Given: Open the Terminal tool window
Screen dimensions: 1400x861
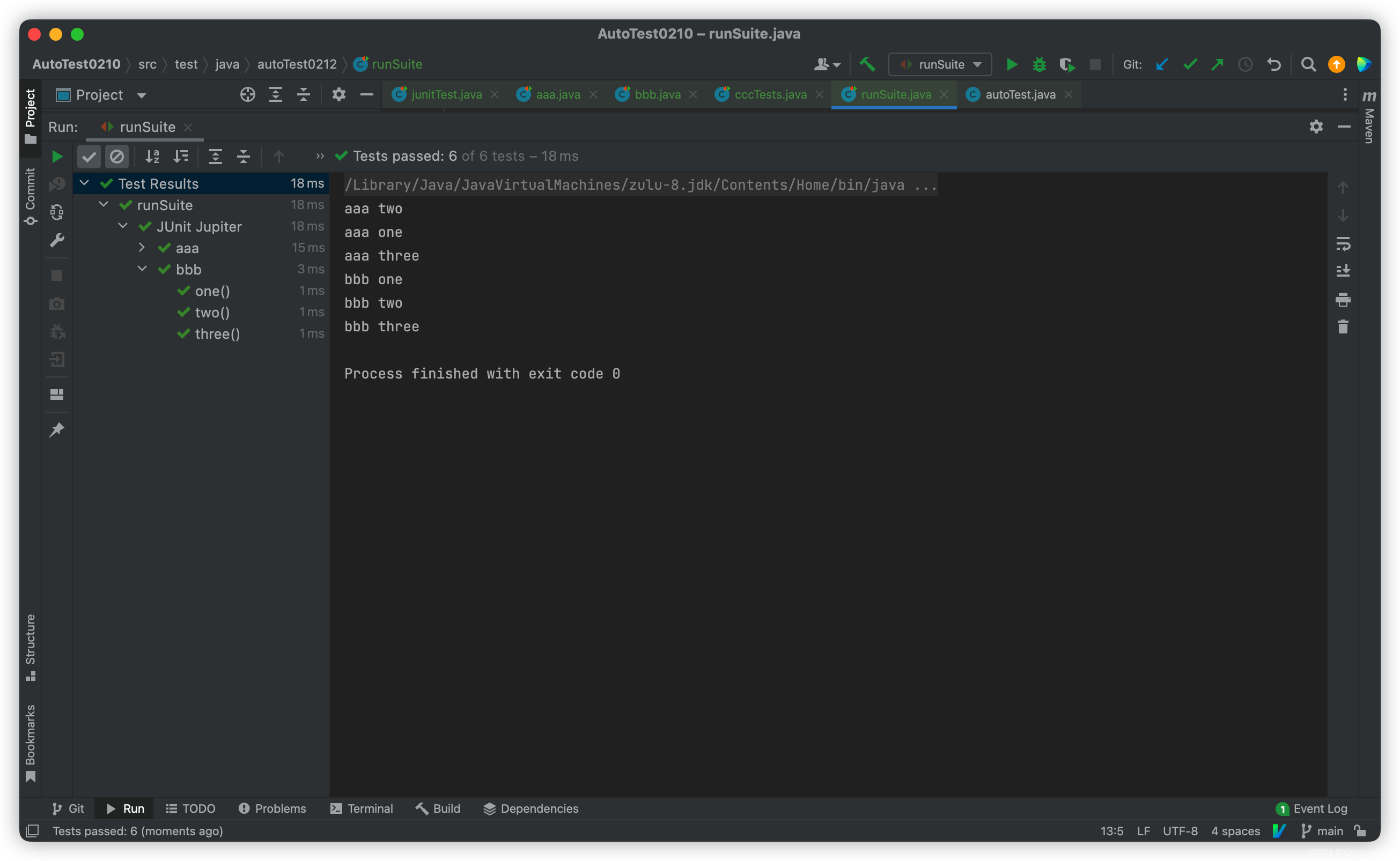Looking at the screenshot, I should tap(362, 808).
